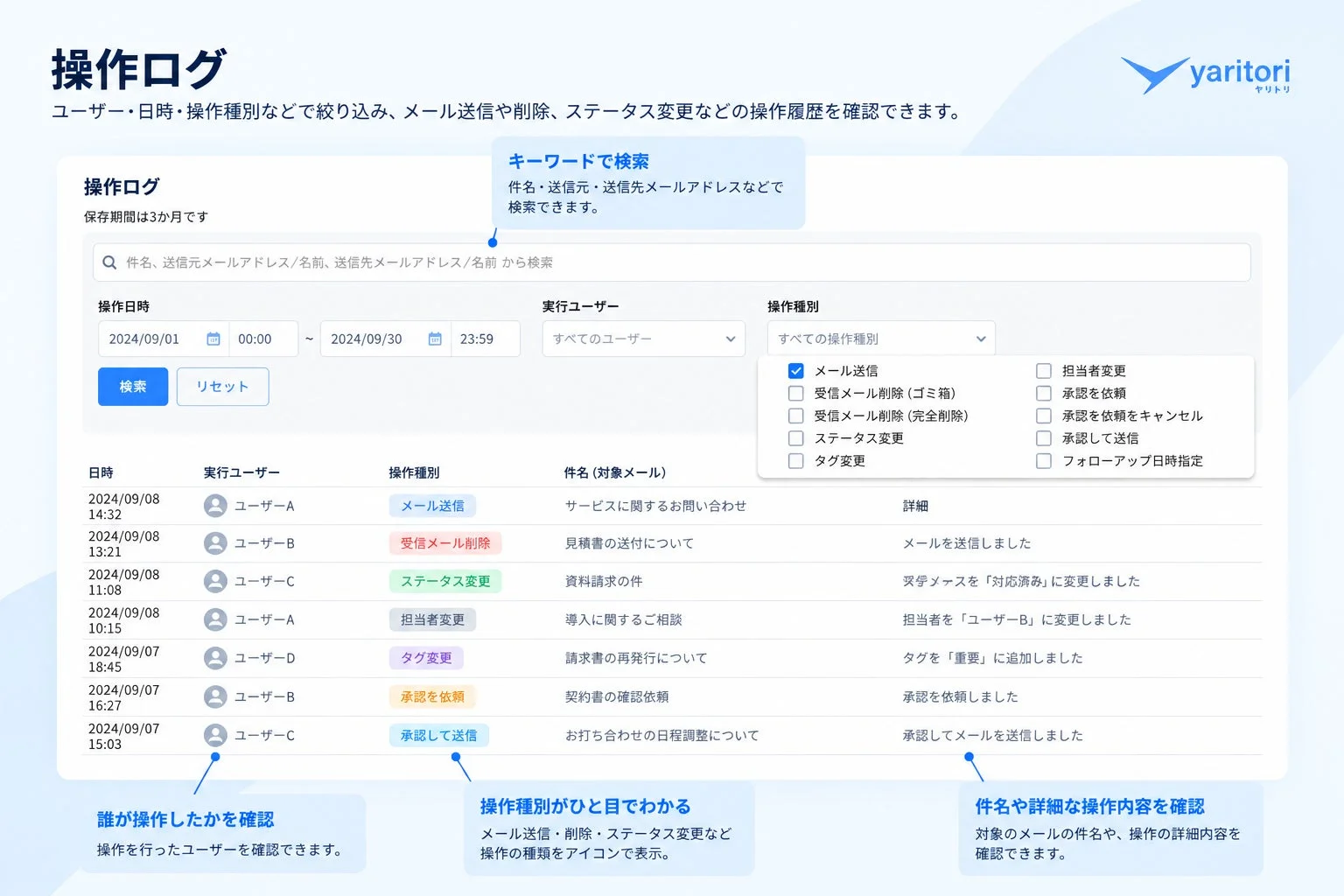The image size is (1344, 896).
Task: Click user name ユーザーD
Action: tap(264, 658)
